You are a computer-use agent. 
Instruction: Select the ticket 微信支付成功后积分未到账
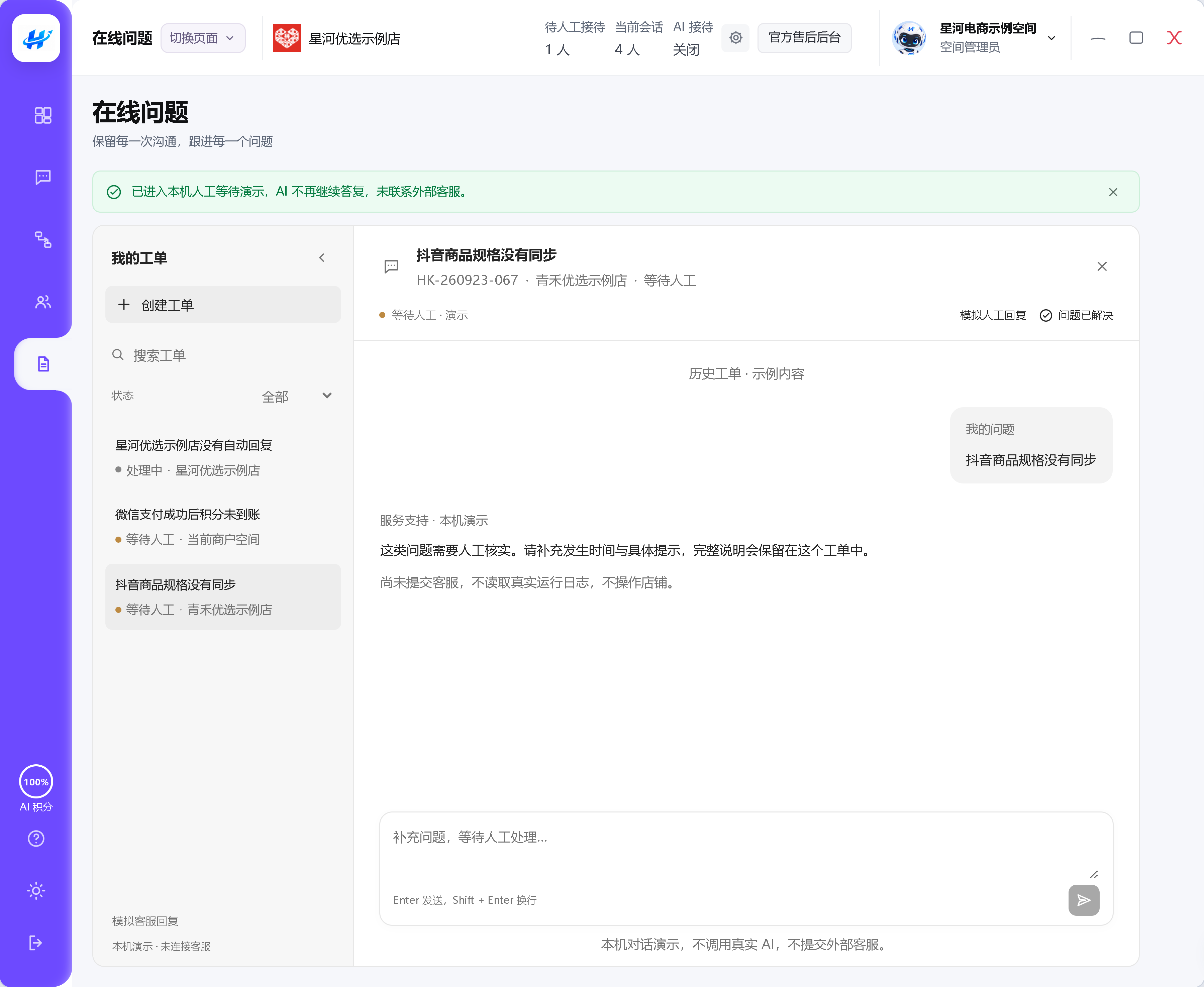pyautogui.click(x=223, y=527)
